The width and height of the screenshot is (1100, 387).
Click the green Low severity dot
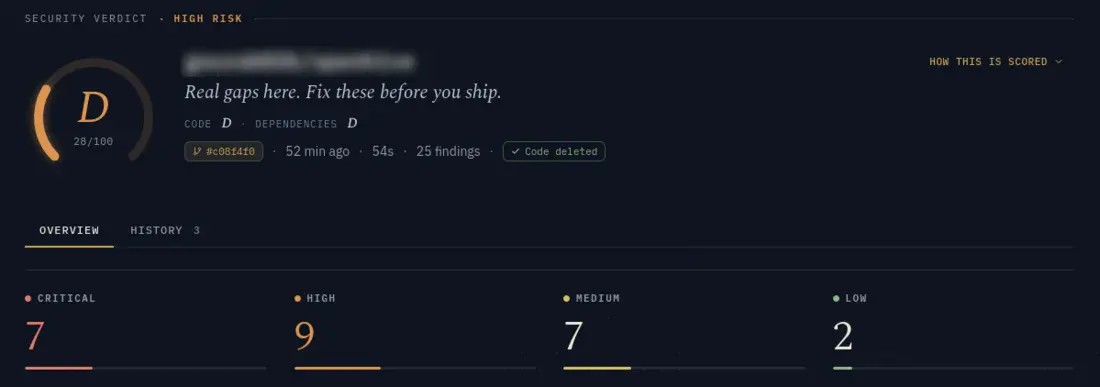click(836, 299)
